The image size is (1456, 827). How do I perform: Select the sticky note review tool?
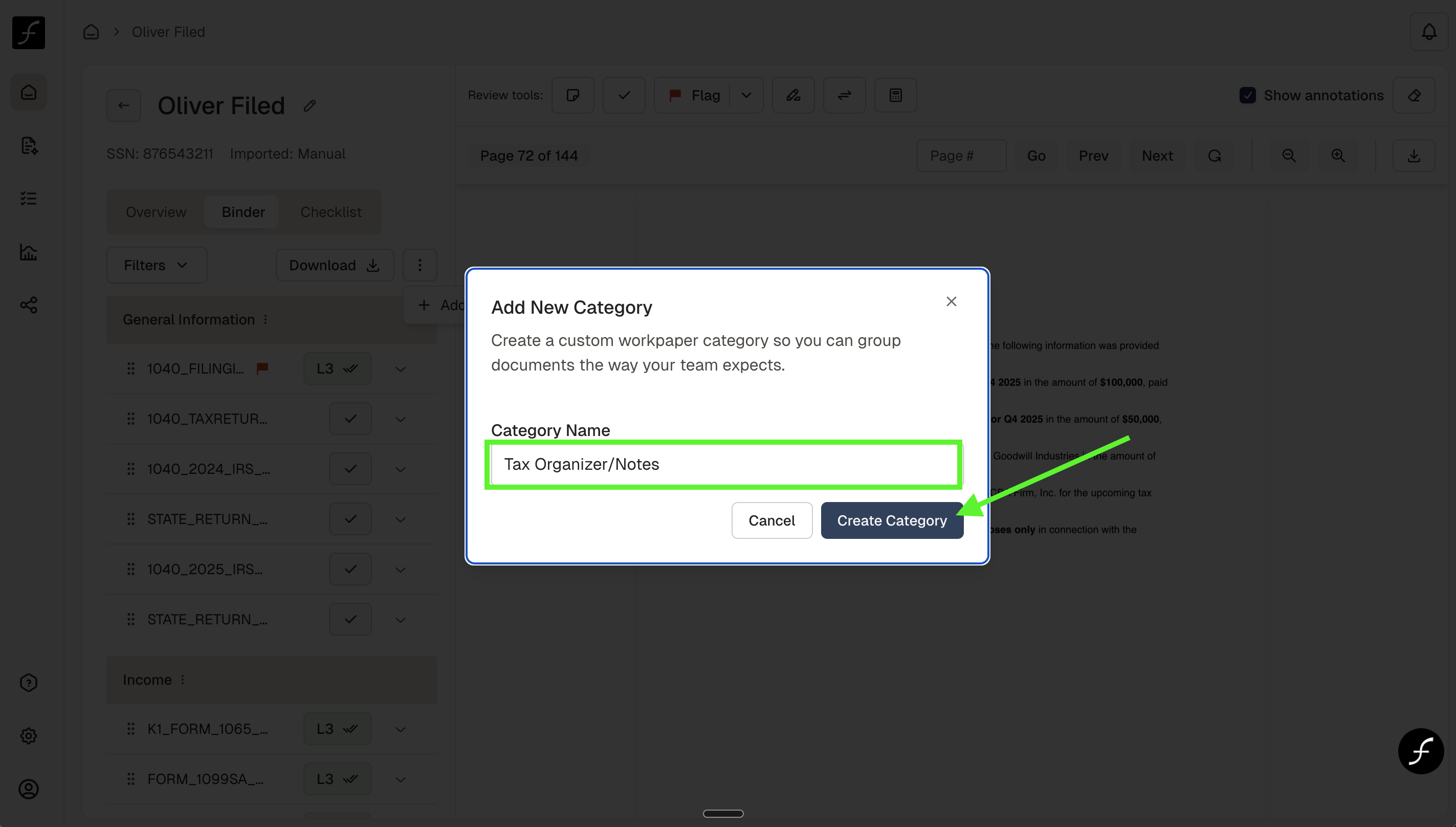click(x=573, y=95)
